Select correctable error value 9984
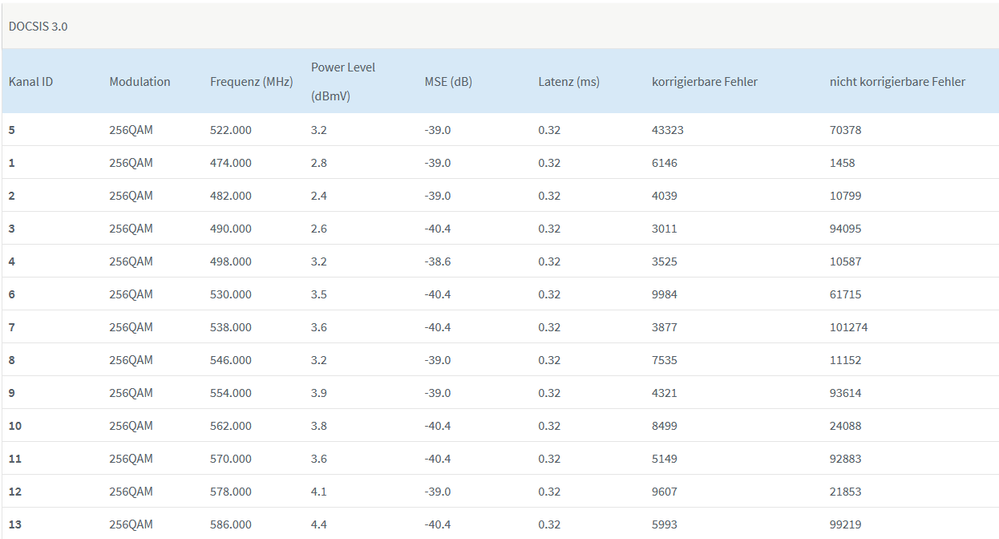Image resolution: width=999 pixels, height=539 pixels. pos(664,295)
